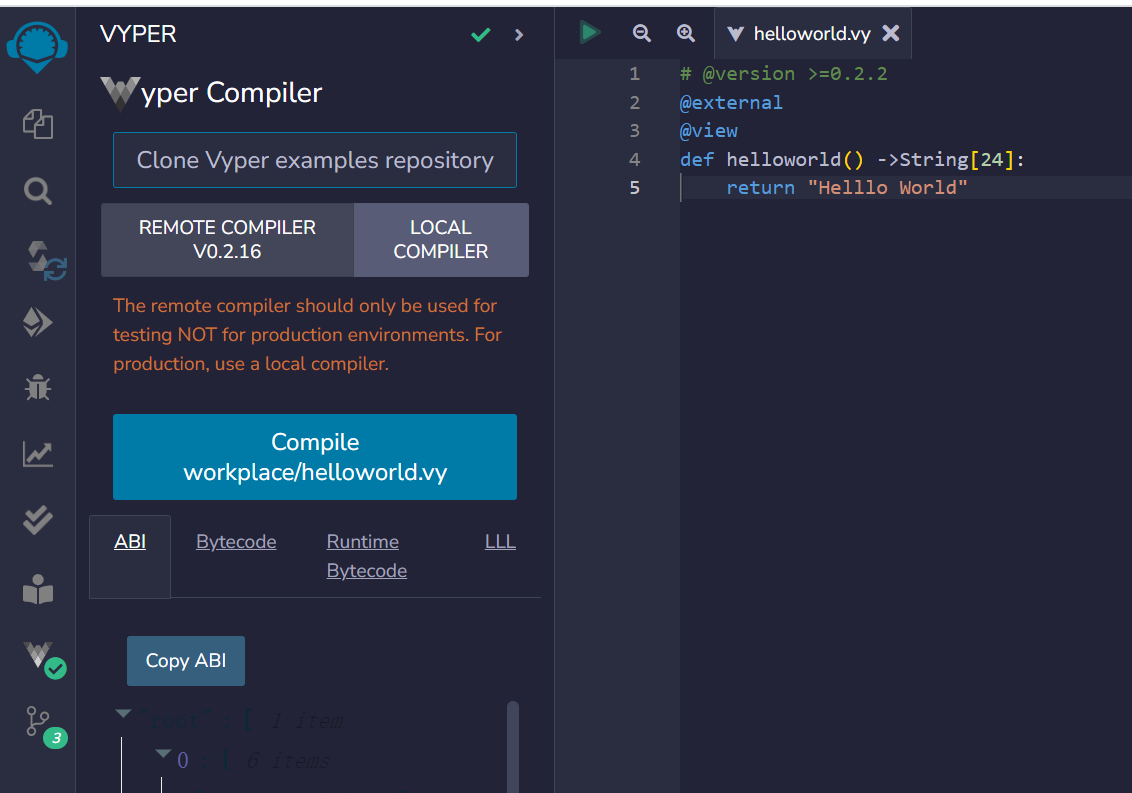Click line number 4 in the gutter
Viewport: 1132px width, 793px height.
(635, 160)
